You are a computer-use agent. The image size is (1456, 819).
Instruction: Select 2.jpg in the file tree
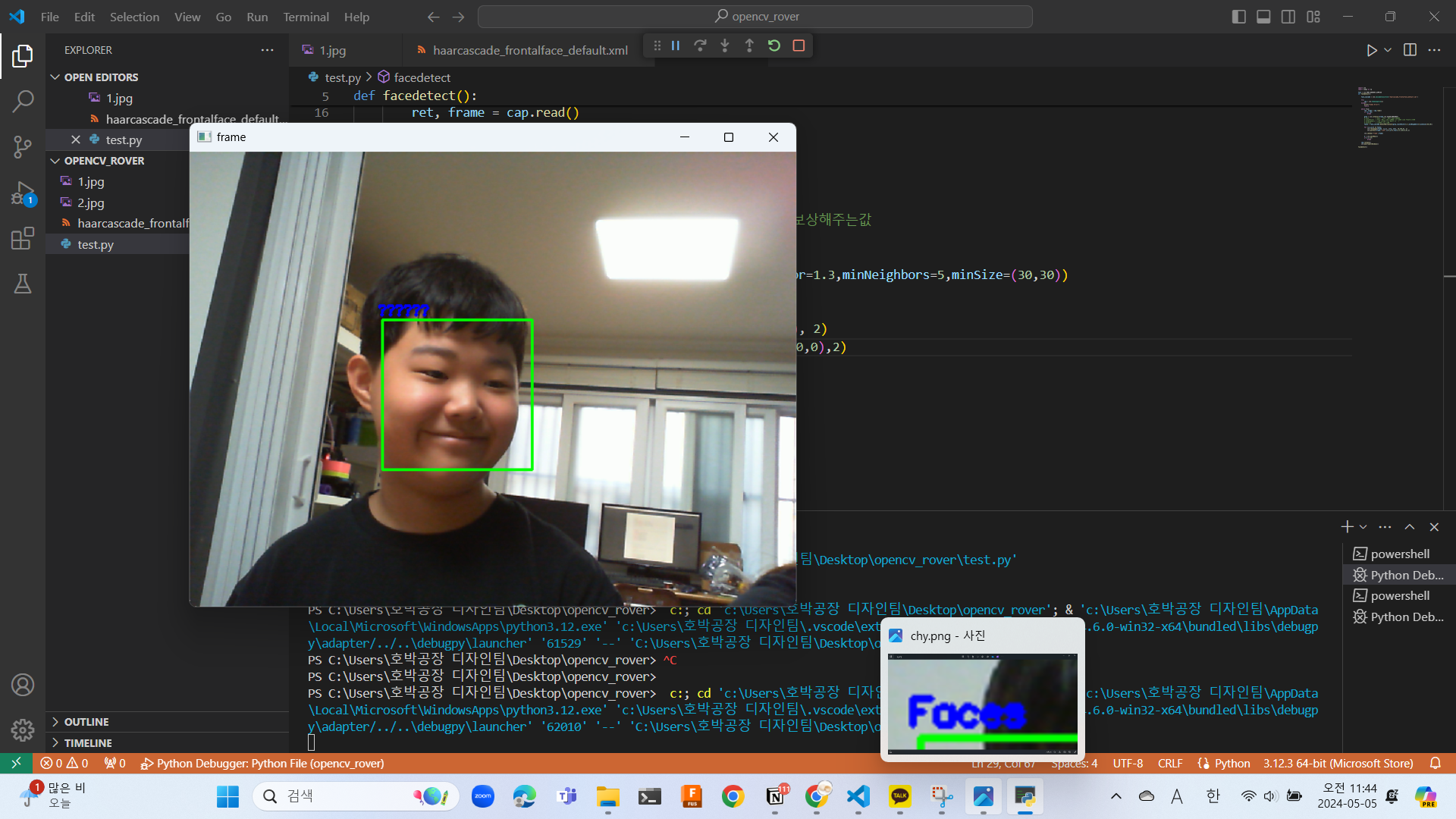point(91,202)
